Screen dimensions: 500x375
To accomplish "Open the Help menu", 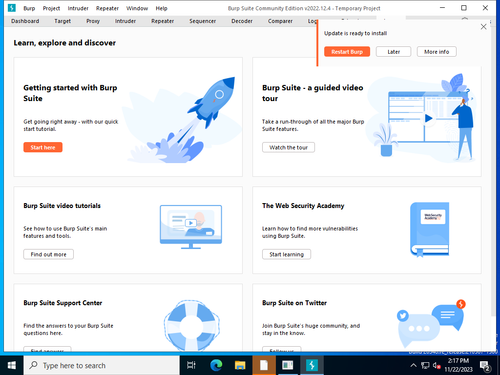I will (x=161, y=8).
